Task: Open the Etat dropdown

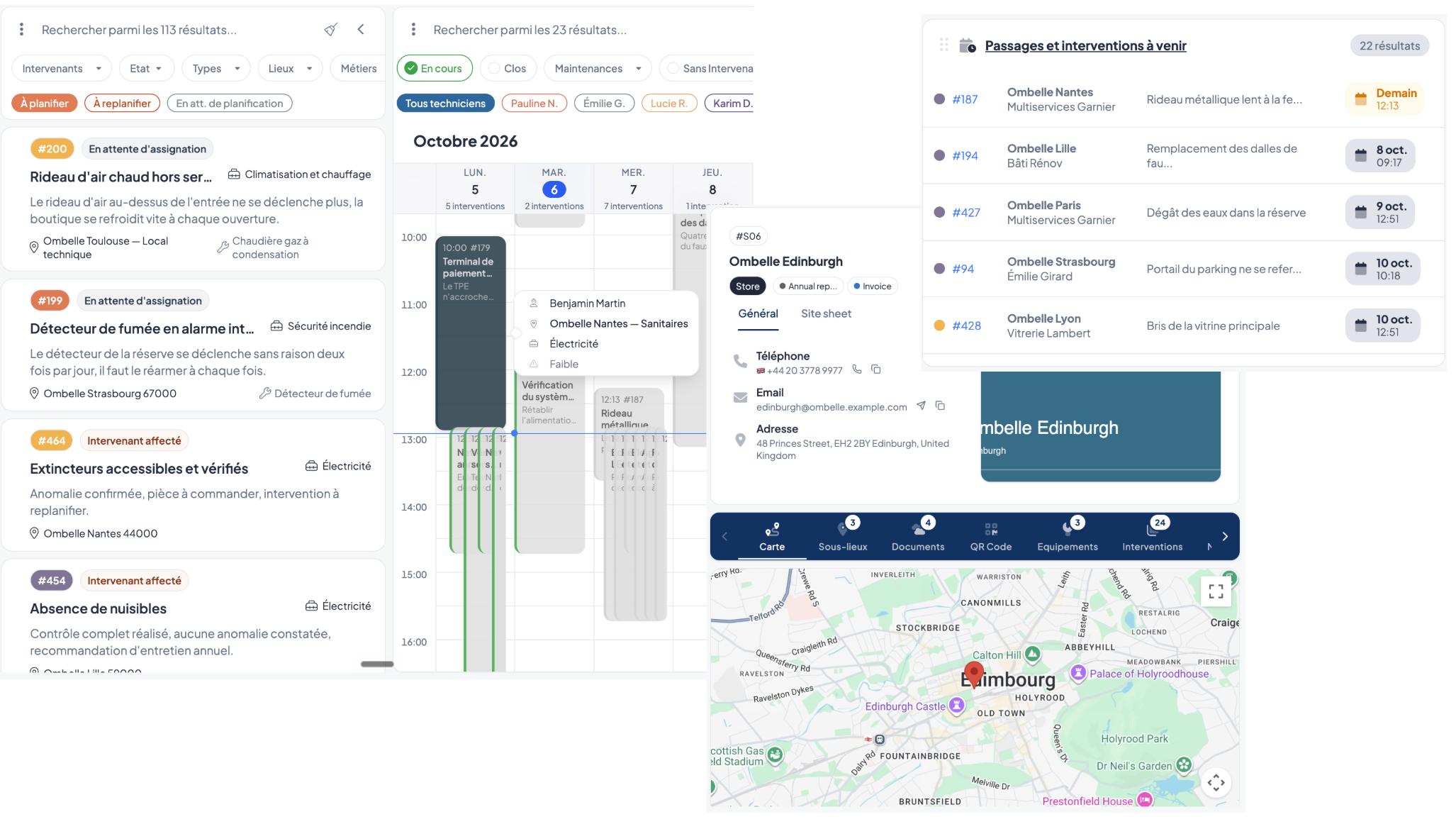Action: point(146,69)
